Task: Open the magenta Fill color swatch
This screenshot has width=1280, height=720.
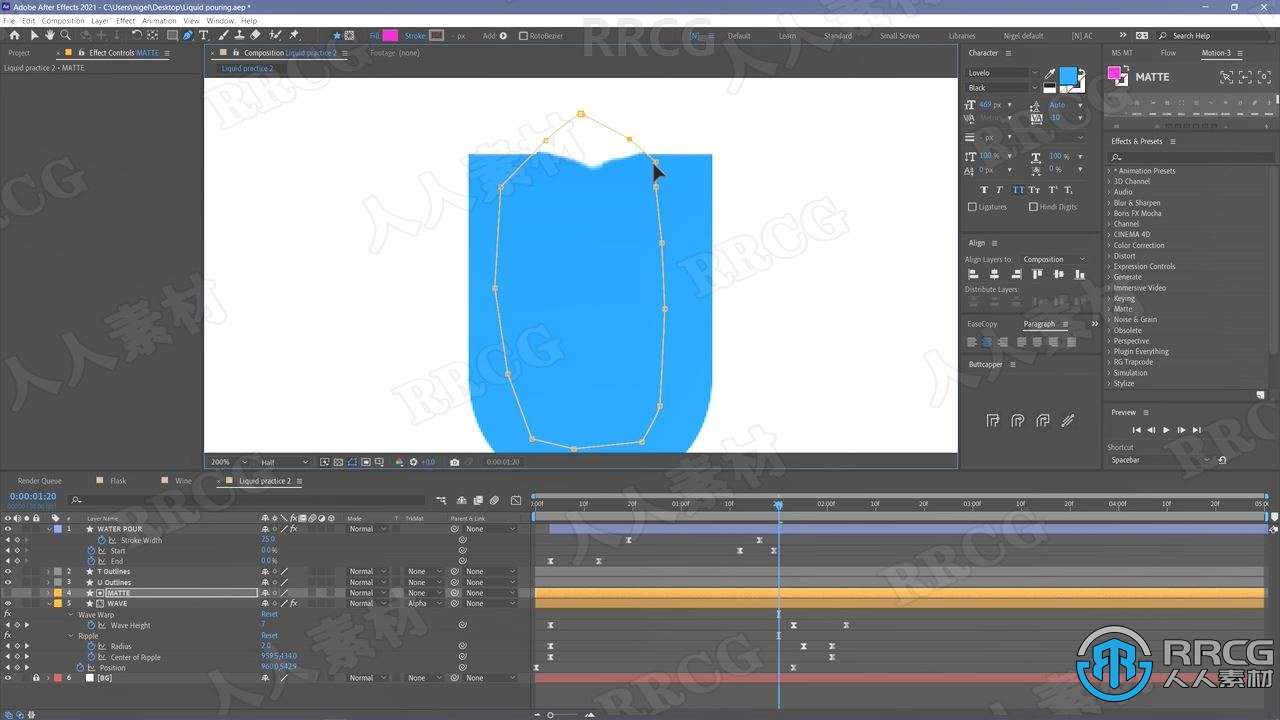Action: point(390,35)
